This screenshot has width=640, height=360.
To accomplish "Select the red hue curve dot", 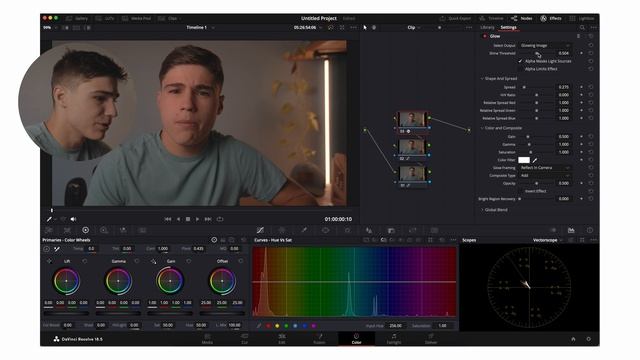I will click(268, 326).
